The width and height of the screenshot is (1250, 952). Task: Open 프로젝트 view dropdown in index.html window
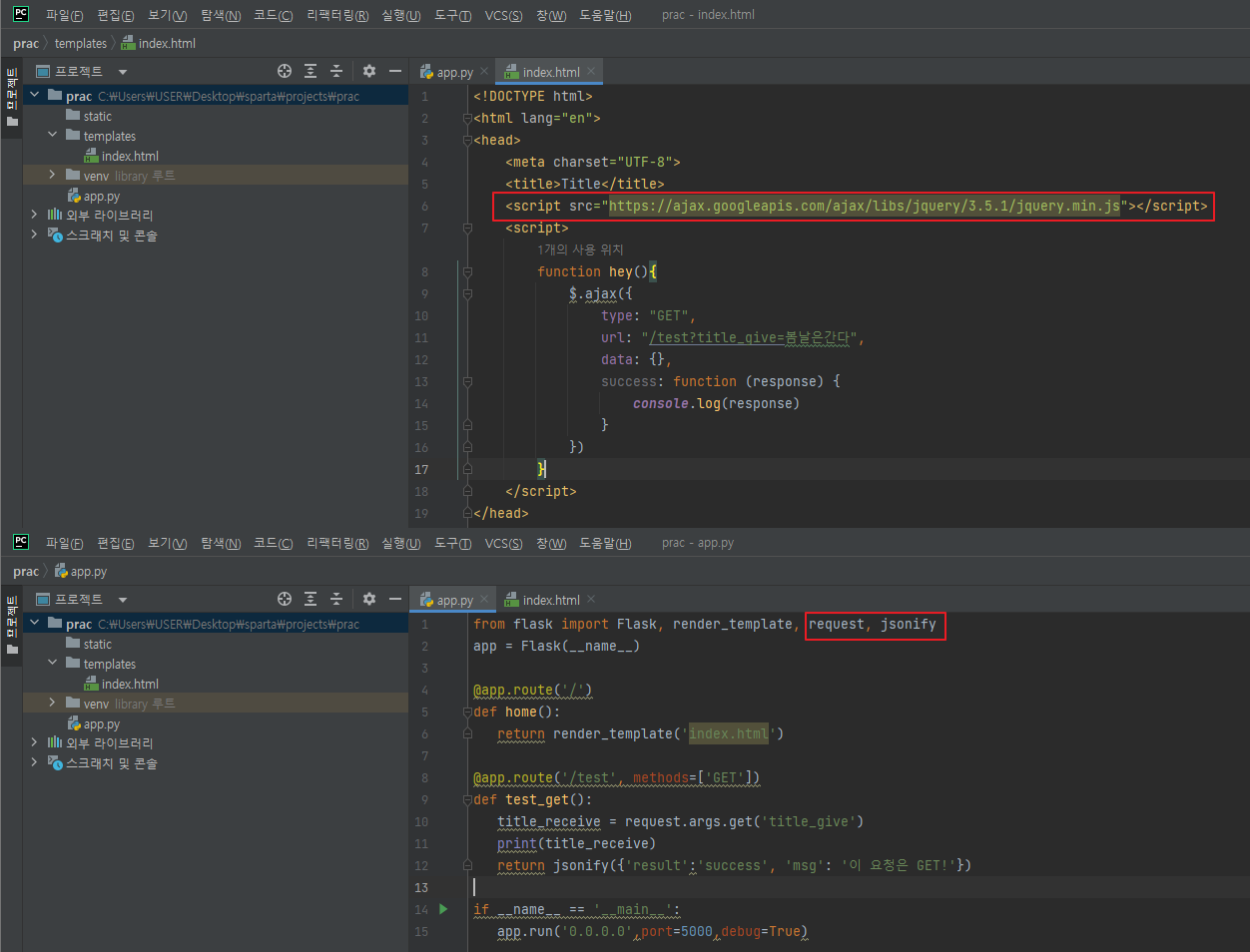tap(123, 72)
